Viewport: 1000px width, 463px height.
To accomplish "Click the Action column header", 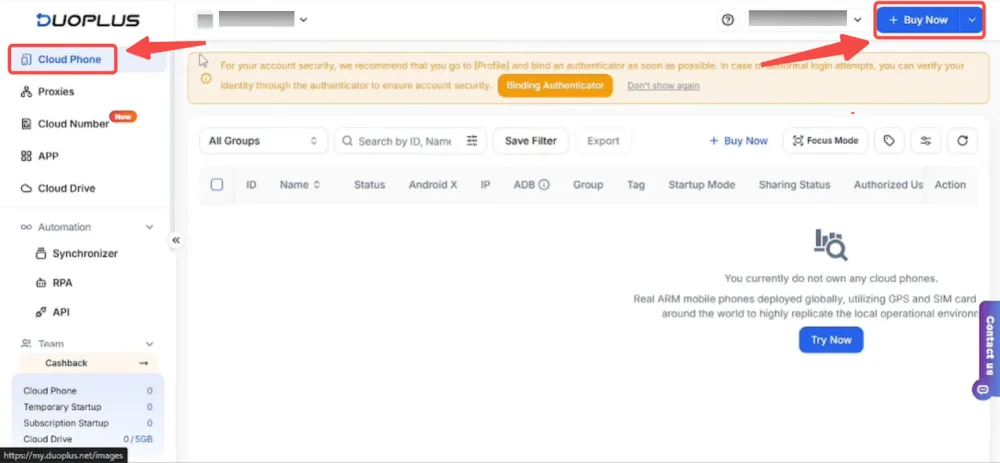I will 950,185.
